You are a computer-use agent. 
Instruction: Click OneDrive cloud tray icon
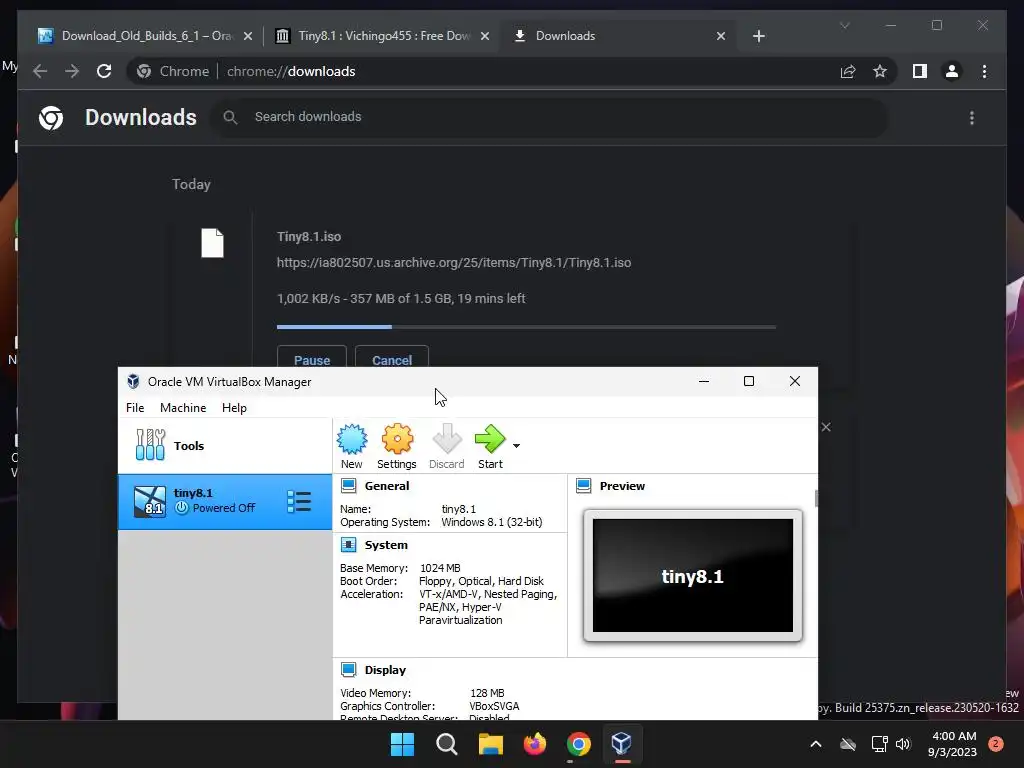click(x=848, y=744)
